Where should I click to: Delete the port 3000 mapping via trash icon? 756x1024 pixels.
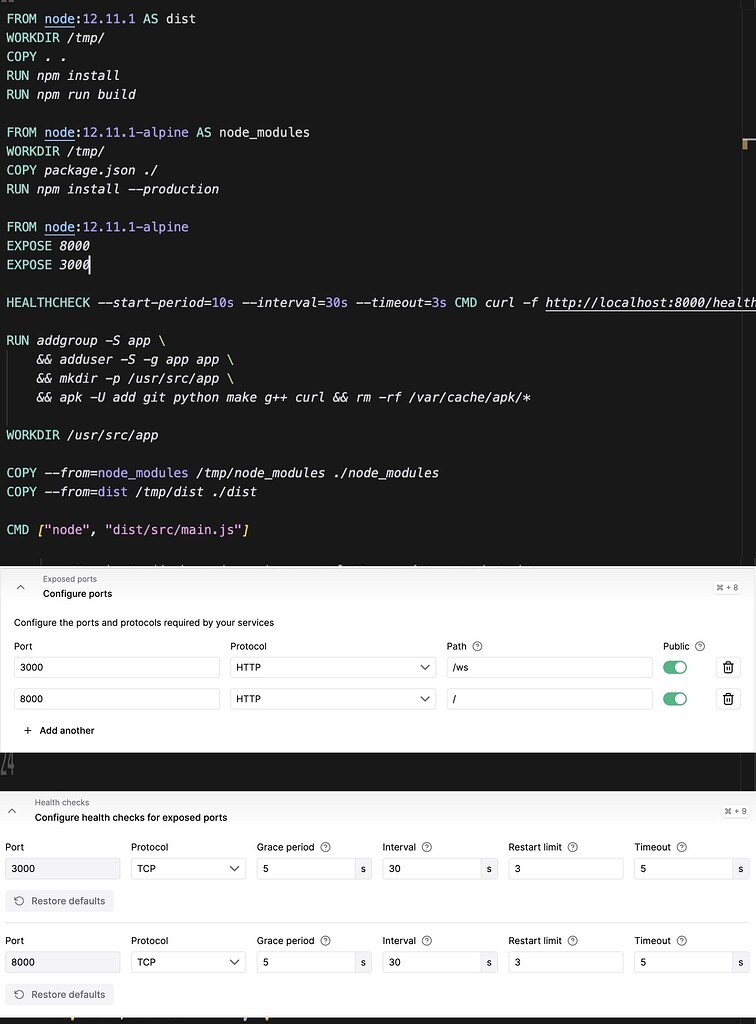pos(728,667)
